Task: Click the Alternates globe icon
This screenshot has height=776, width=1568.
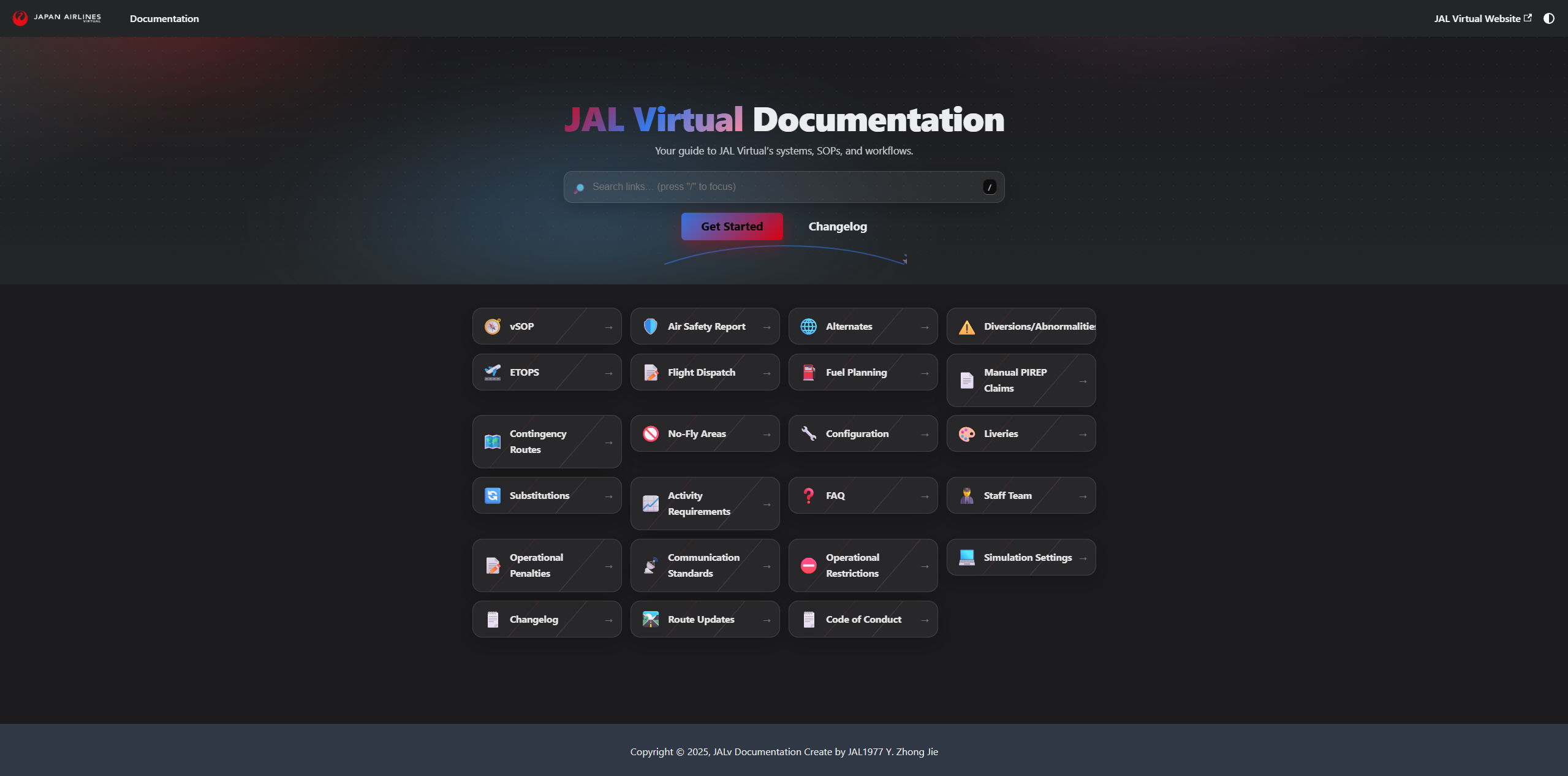Action: tap(808, 326)
